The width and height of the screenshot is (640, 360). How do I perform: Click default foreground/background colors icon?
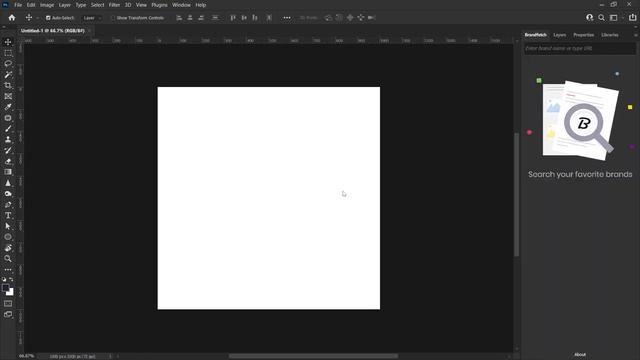pyautogui.click(x=4, y=280)
